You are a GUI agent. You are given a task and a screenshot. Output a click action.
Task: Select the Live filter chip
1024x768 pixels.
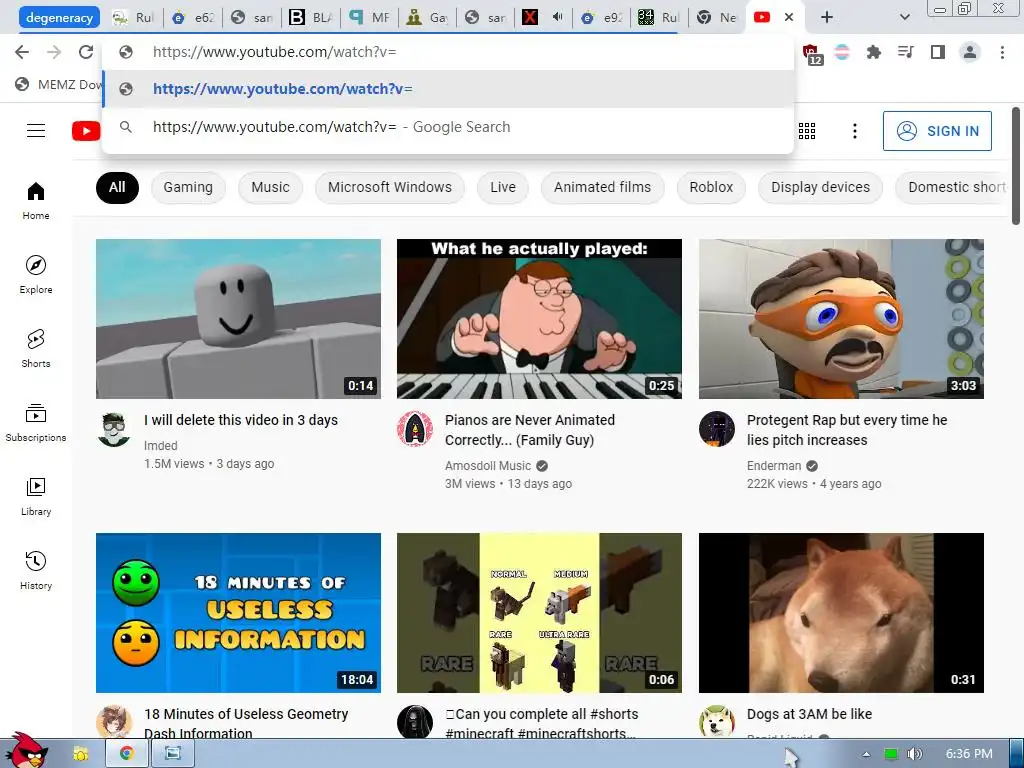(x=503, y=187)
